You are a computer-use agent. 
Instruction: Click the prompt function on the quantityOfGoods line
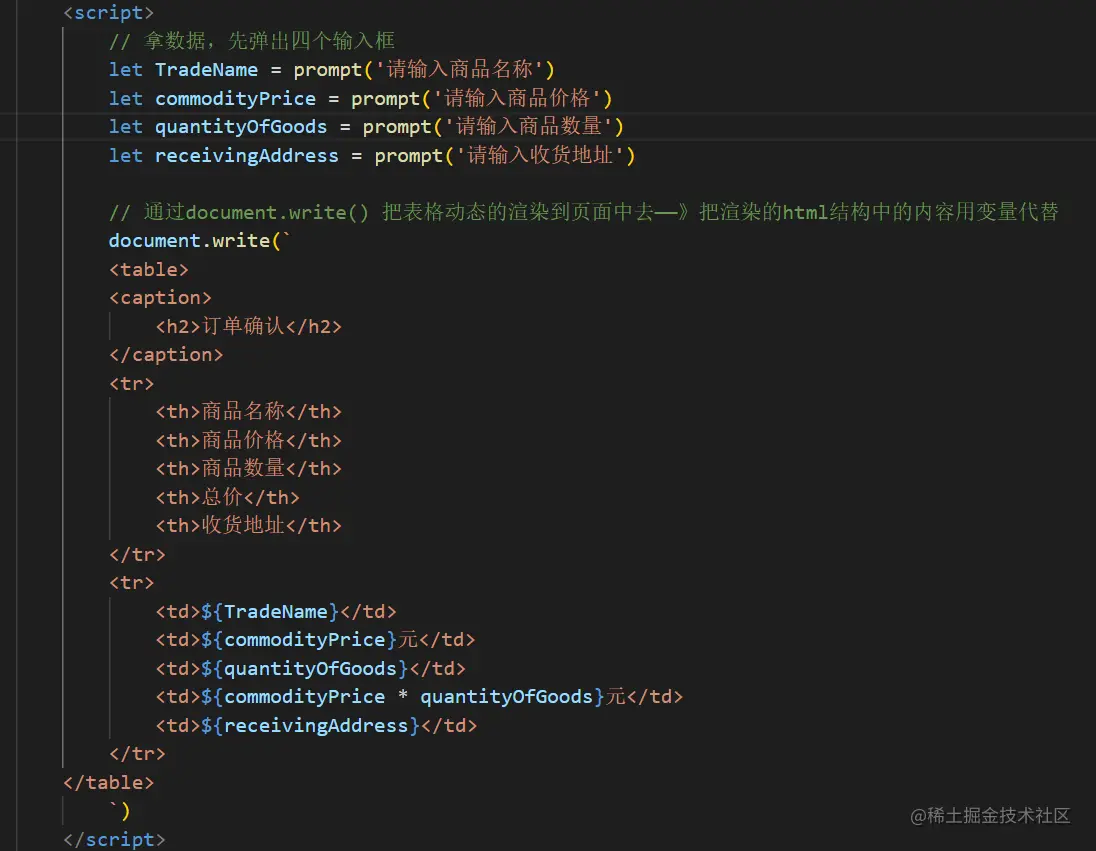(x=396, y=127)
